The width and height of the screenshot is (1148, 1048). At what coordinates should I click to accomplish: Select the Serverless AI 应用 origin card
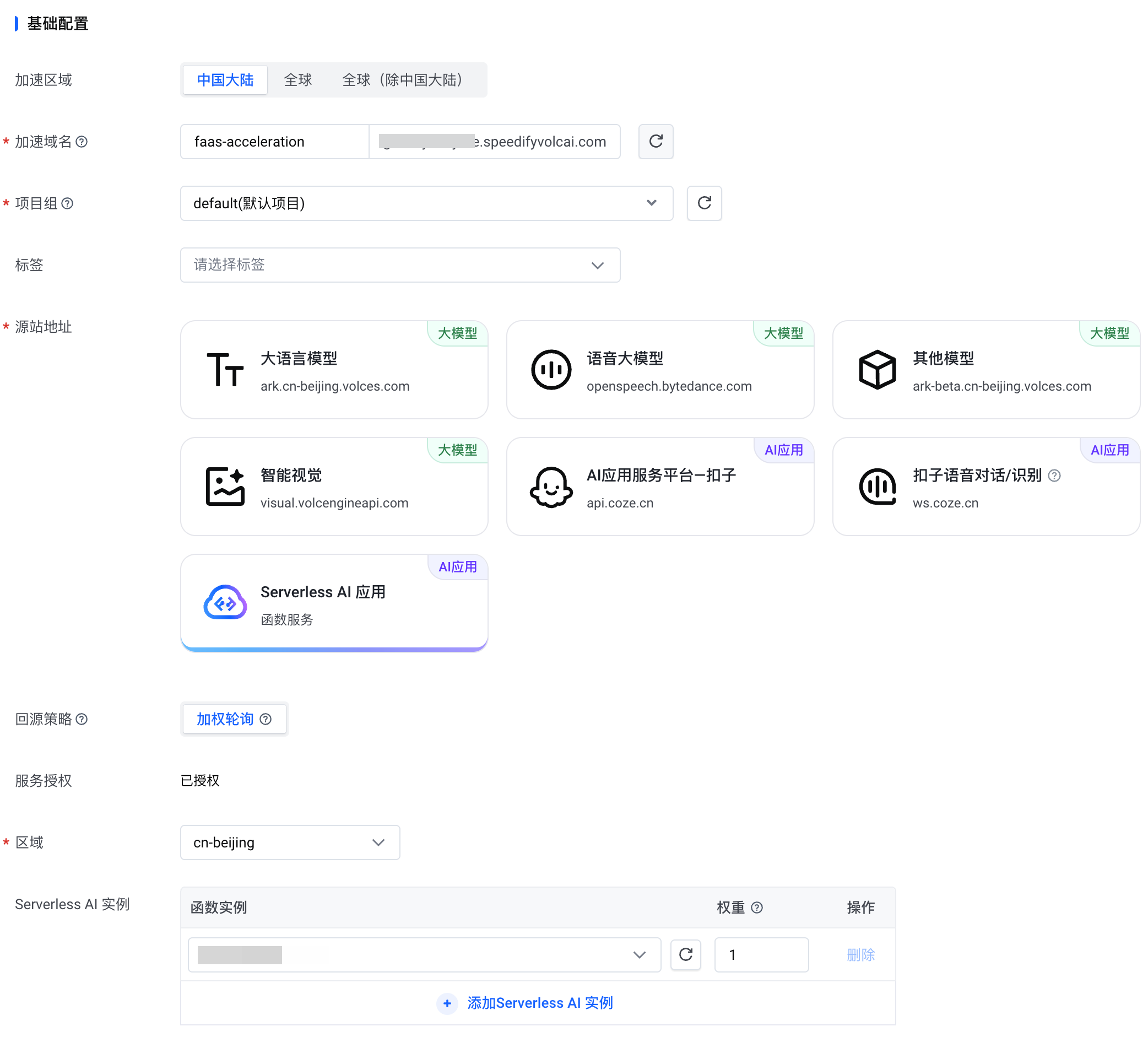(x=334, y=603)
